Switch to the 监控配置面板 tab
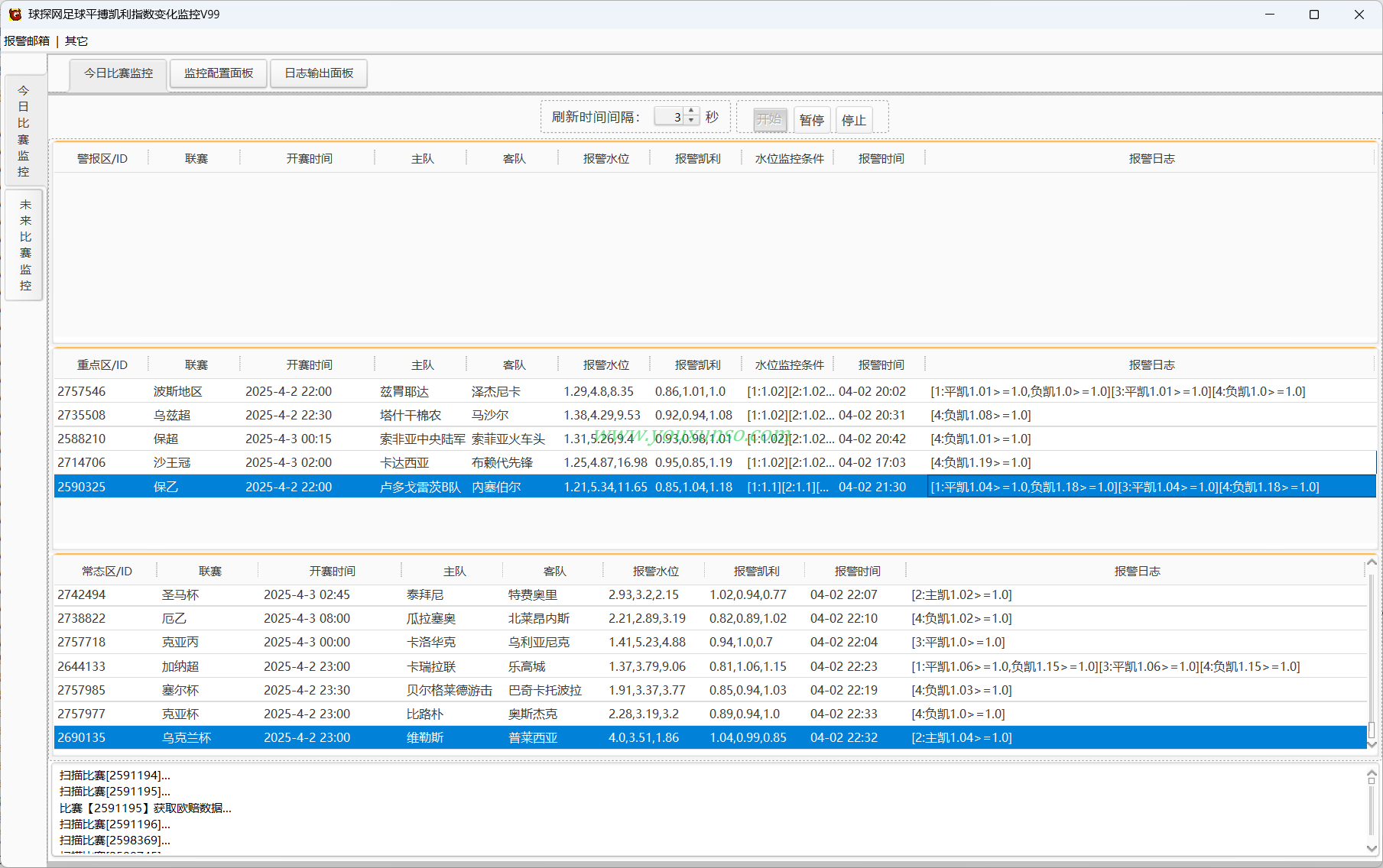Image resolution: width=1383 pixels, height=868 pixels. coord(219,73)
